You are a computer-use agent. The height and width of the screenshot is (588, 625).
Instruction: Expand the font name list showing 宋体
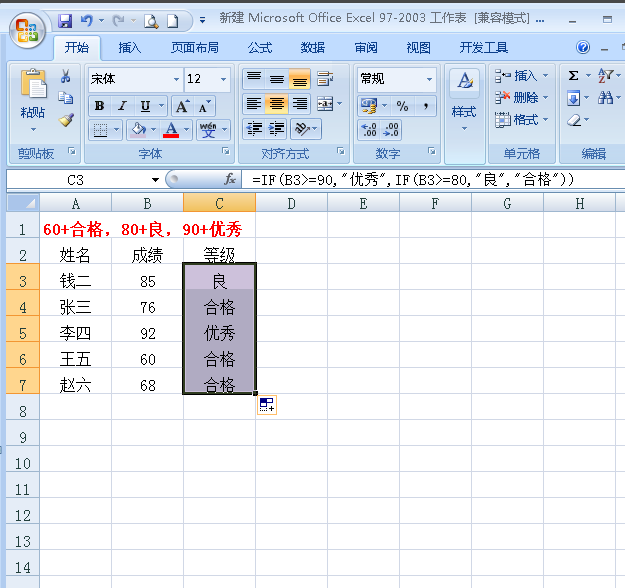point(176,79)
